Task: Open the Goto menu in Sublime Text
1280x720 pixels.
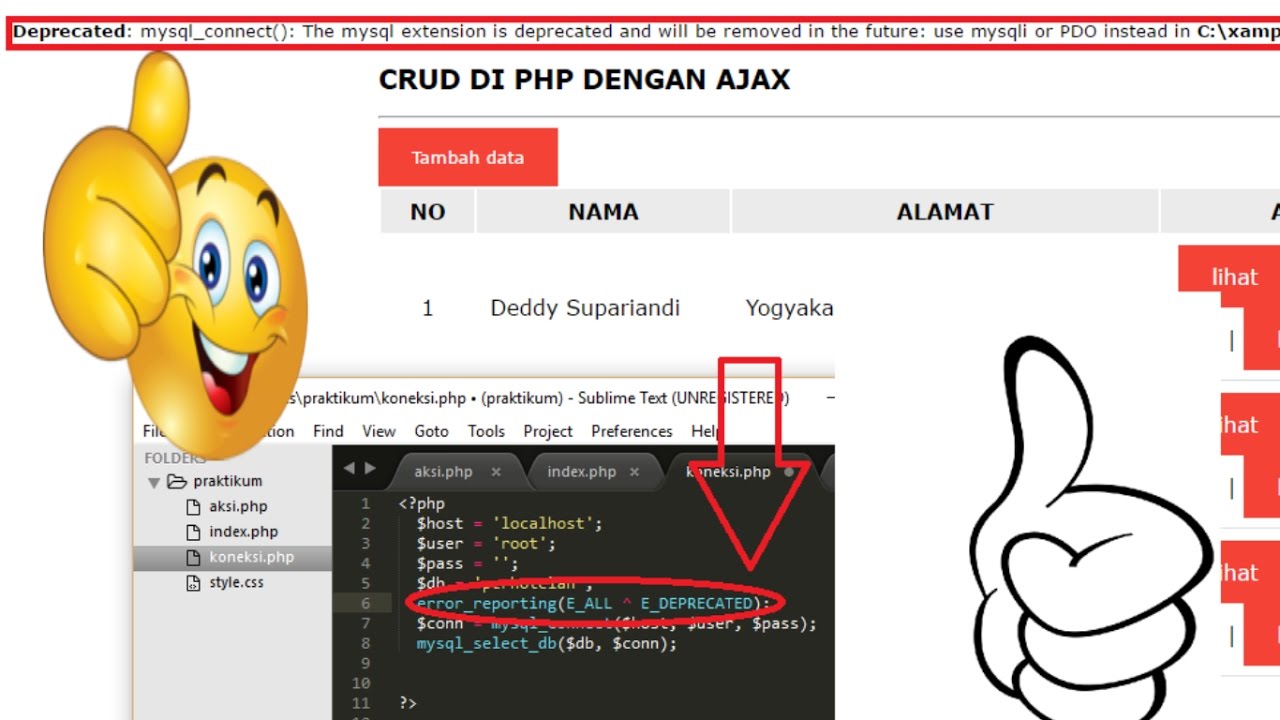Action: click(431, 431)
